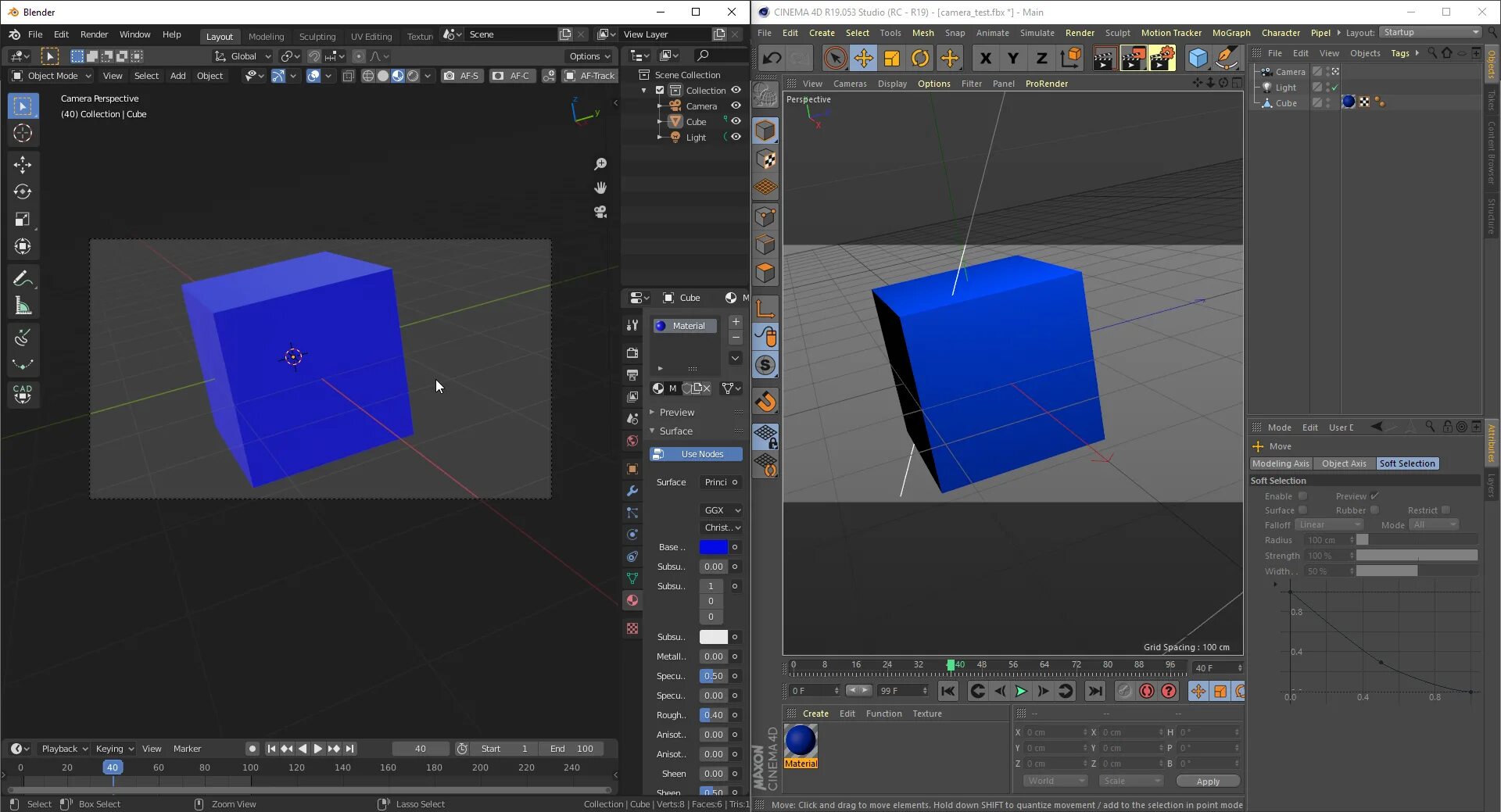1501x812 pixels.
Task: Click the Enable Snap S icon in Cinema 4D
Action: tap(766, 365)
